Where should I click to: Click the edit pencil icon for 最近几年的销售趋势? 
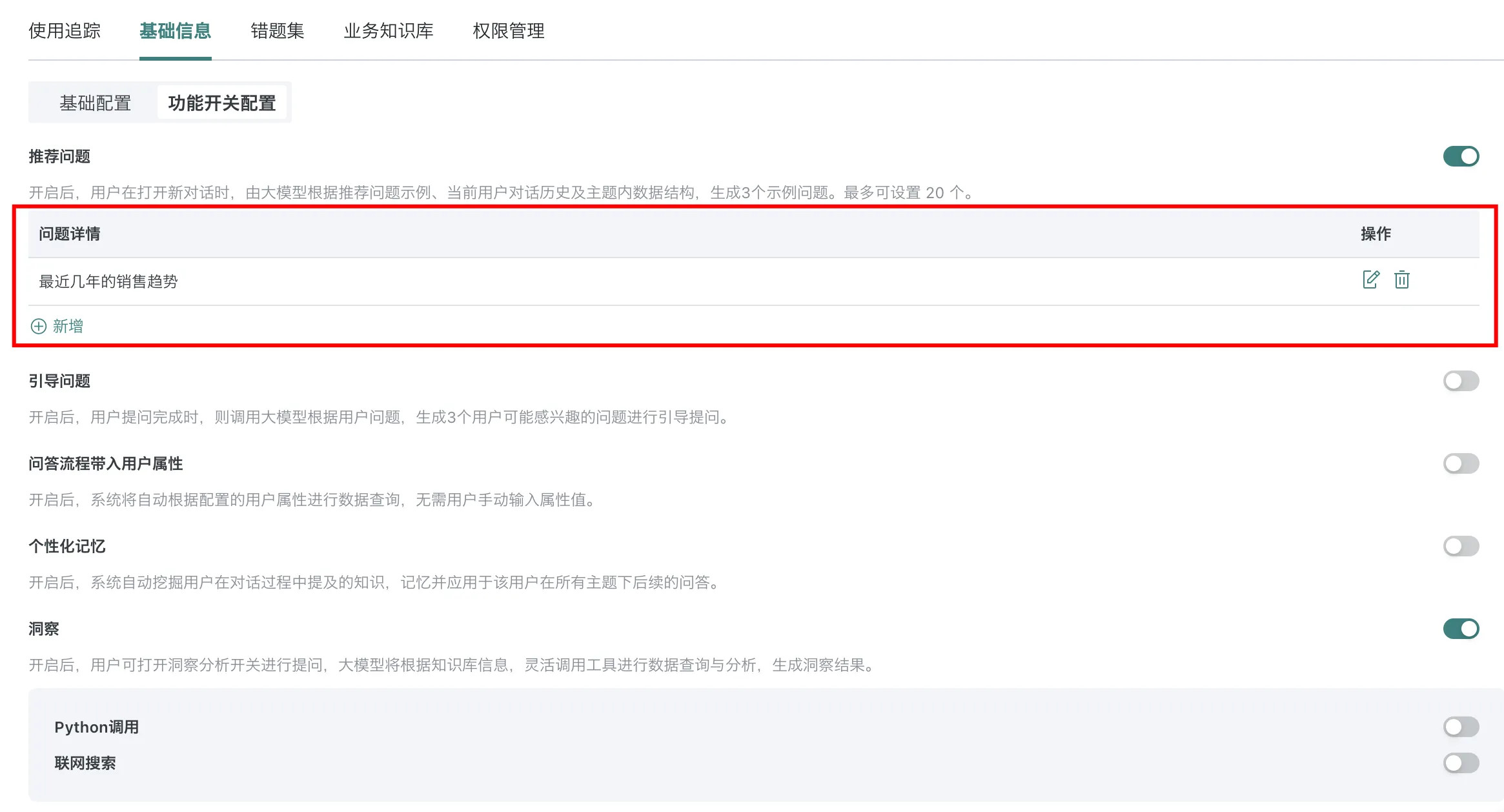pos(1370,279)
